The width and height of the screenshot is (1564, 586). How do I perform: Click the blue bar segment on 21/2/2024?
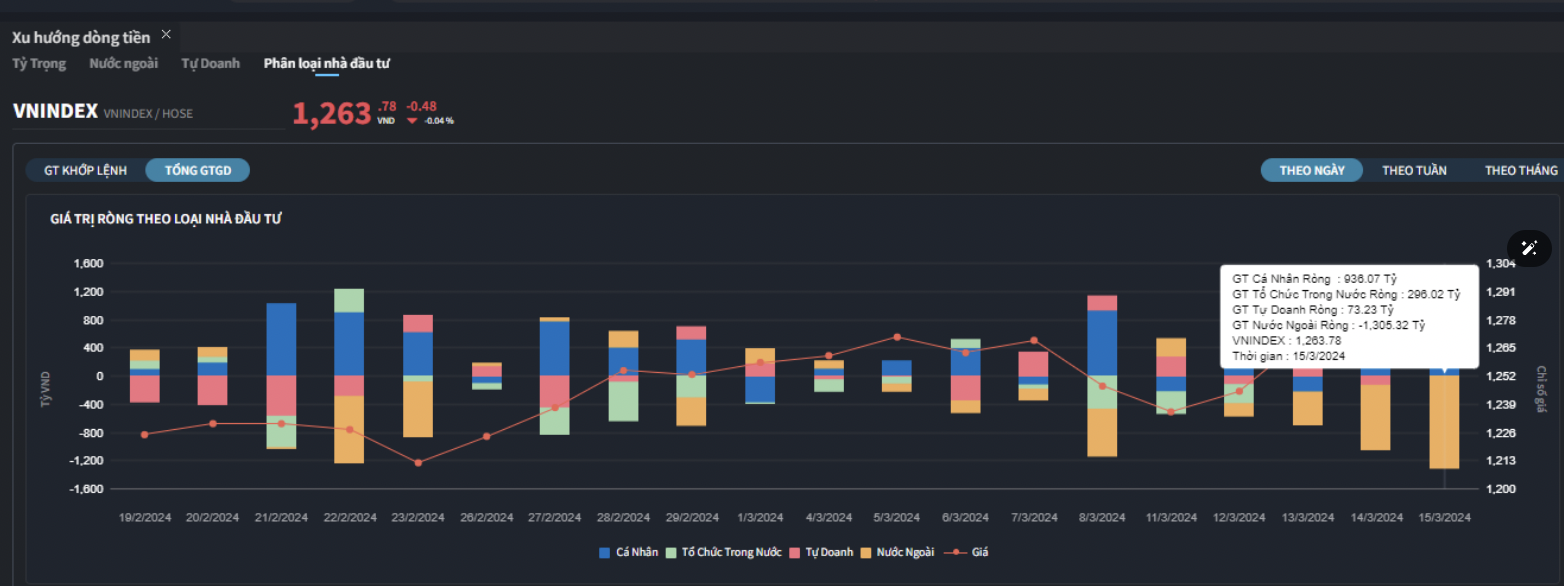tap(281, 339)
